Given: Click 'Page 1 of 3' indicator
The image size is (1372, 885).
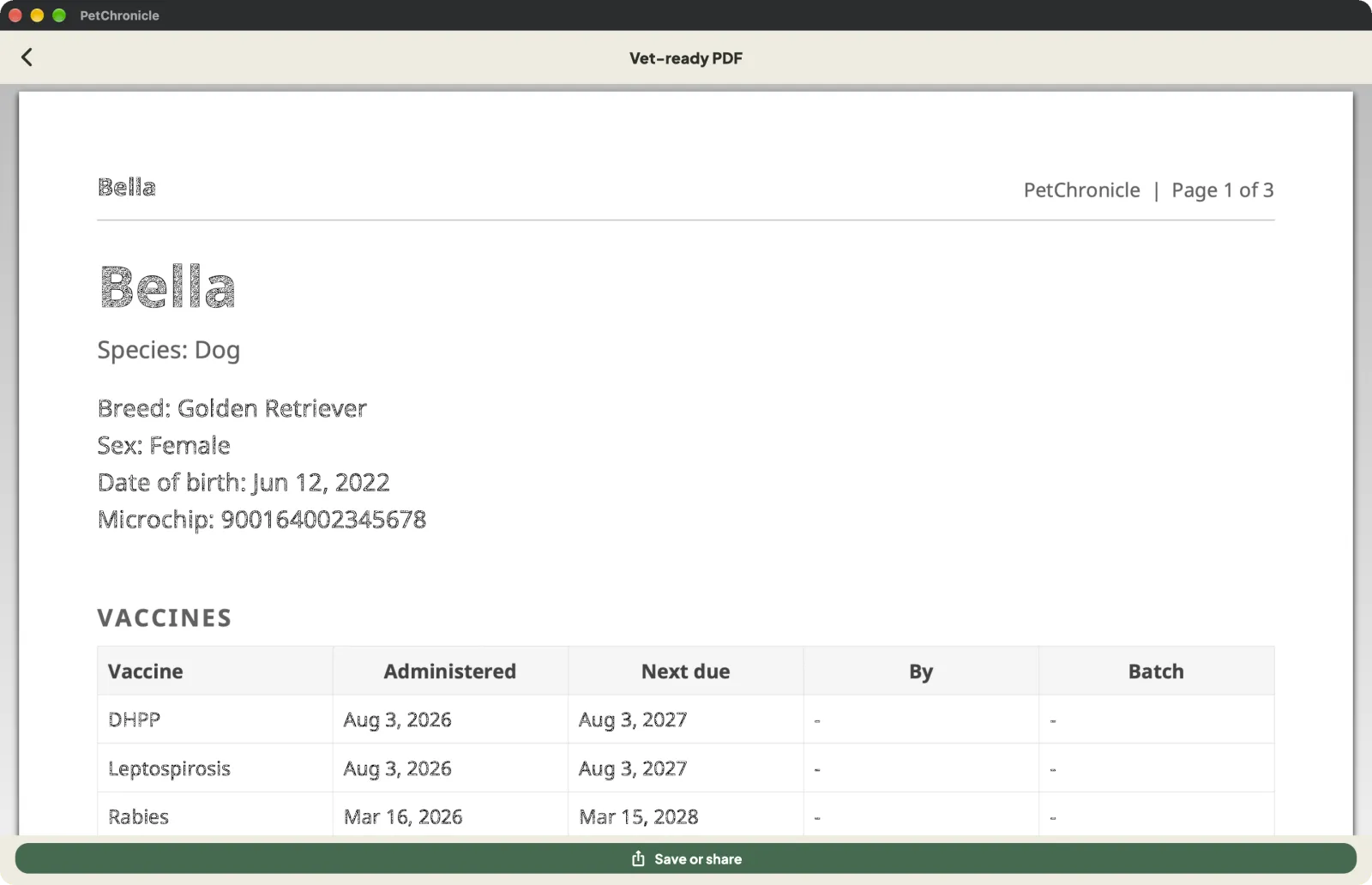Looking at the screenshot, I should pyautogui.click(x=1223, y=190).
